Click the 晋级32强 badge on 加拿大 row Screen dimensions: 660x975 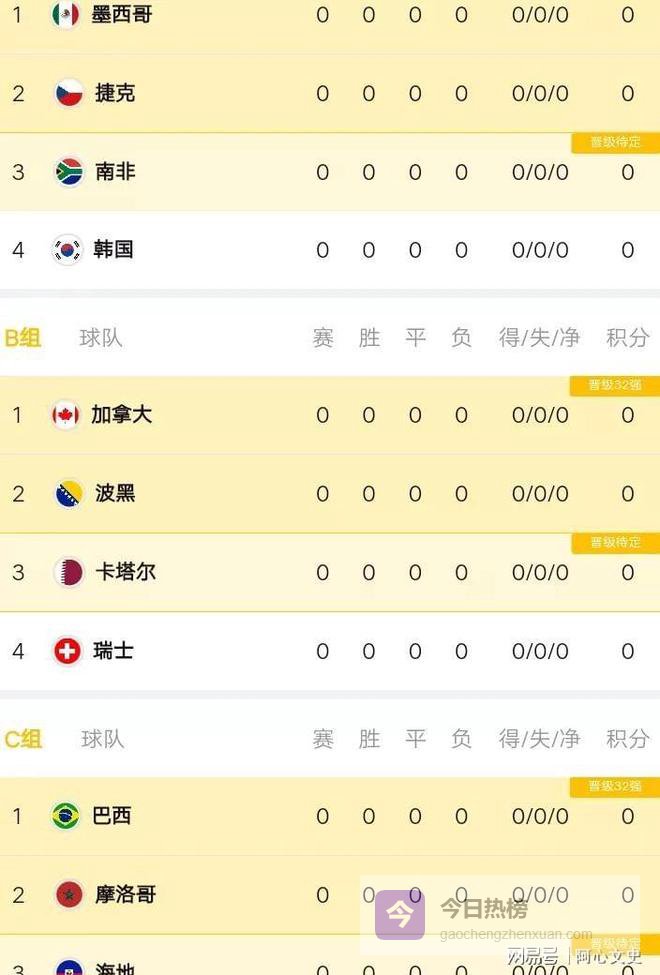coord(615,385)
